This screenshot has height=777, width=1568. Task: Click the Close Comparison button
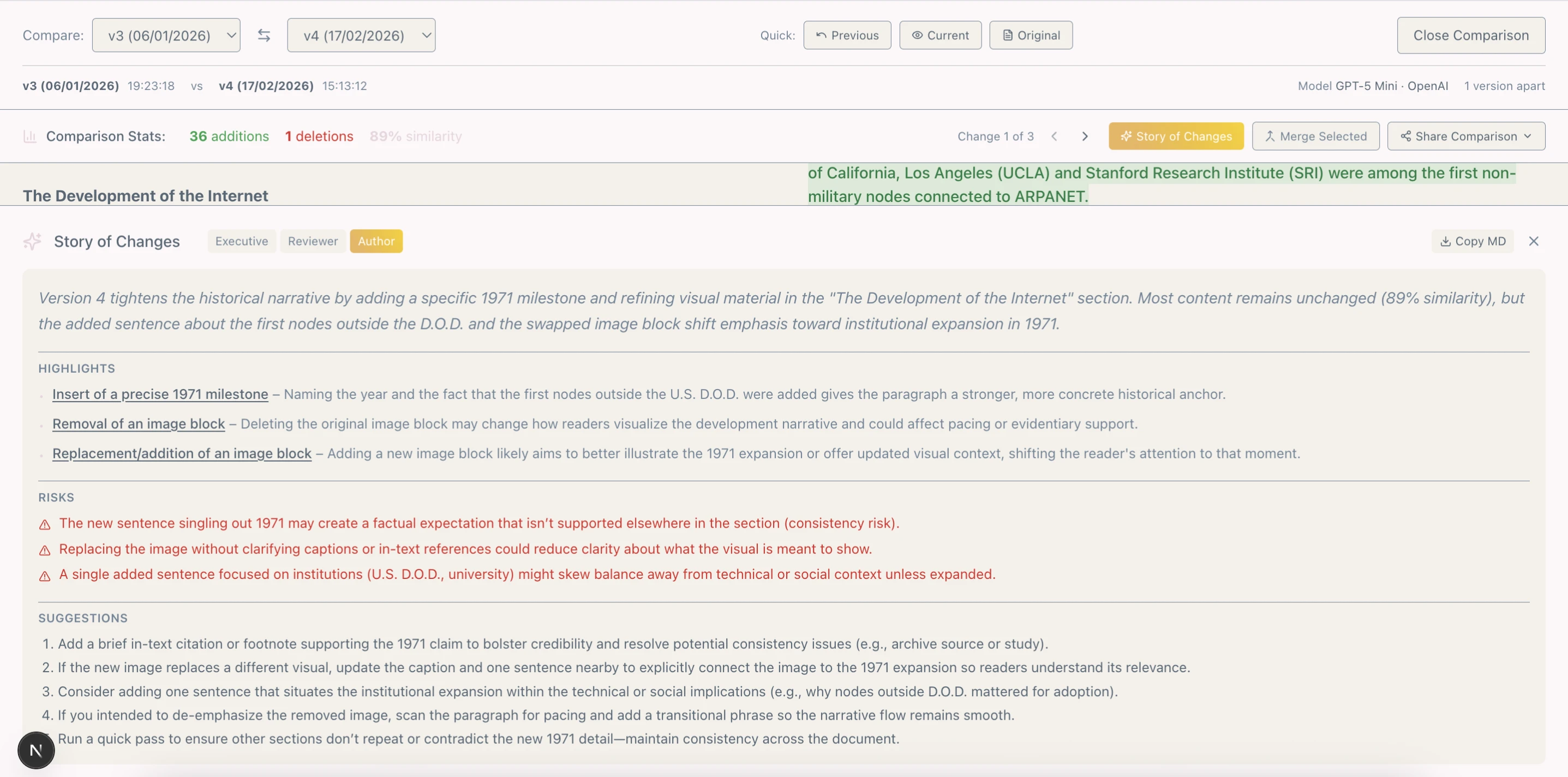(1471, 35)
